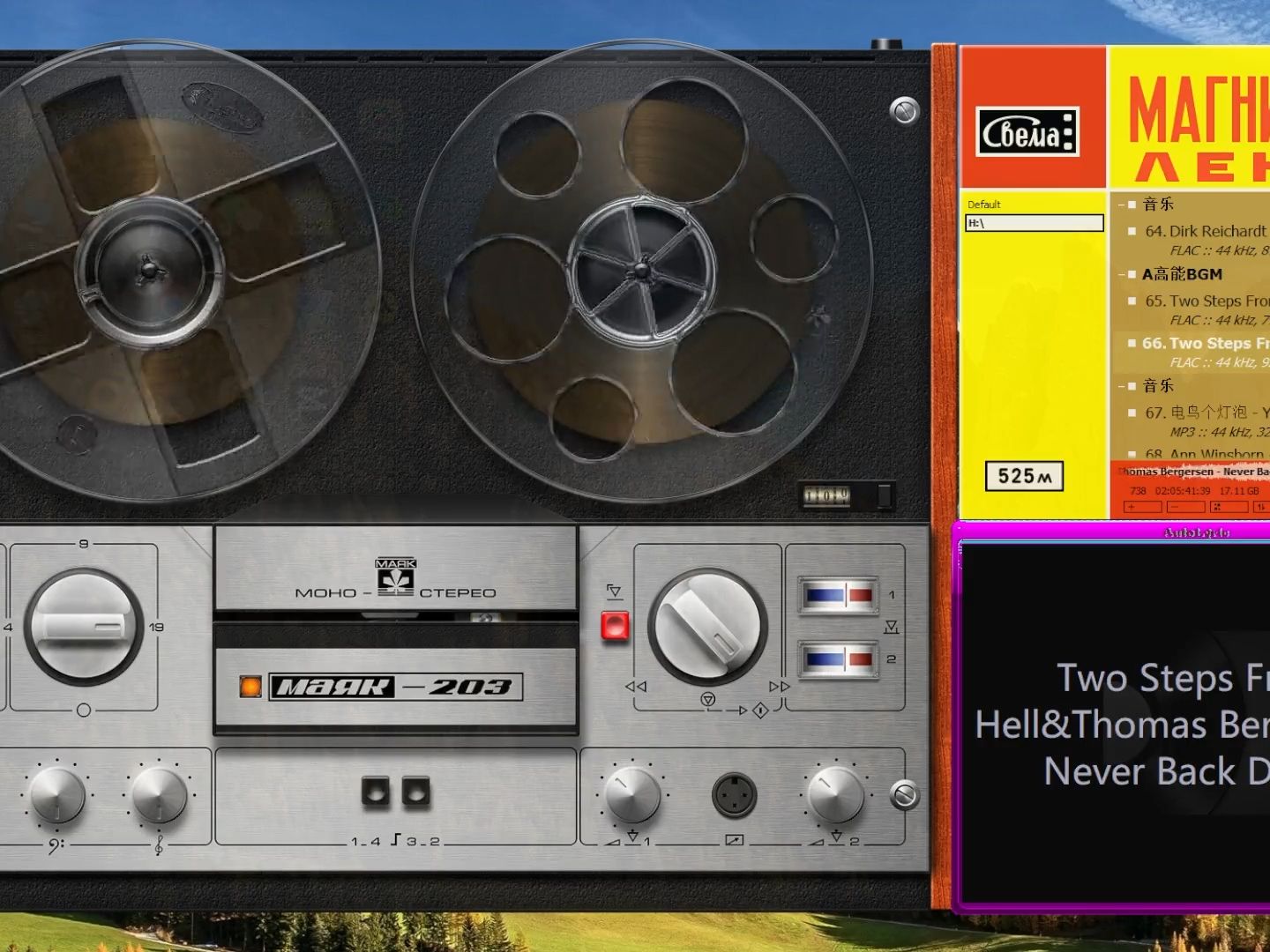1270x952 pixels.
Task: Click the Маяк logo on cover
Action: click(396, 578)
